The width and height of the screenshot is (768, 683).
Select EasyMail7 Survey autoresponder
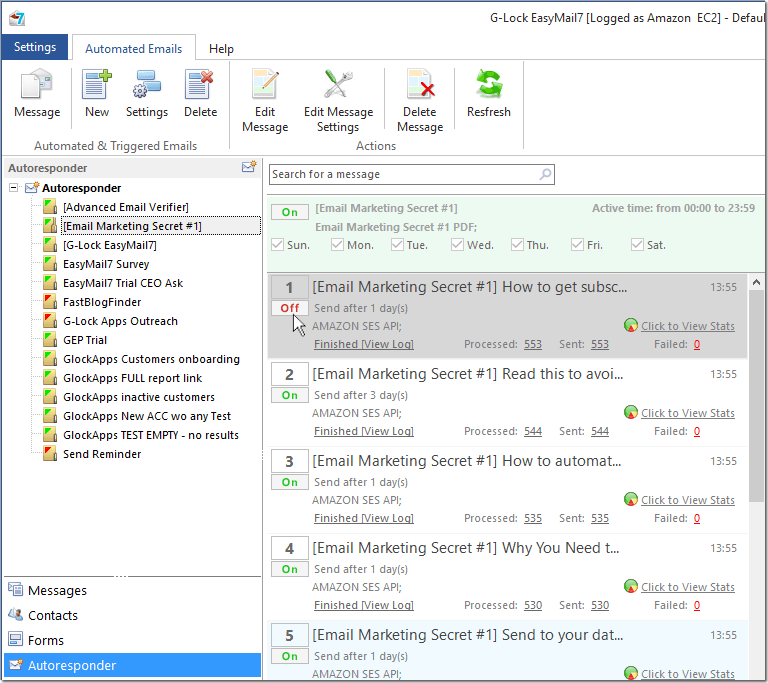106,264
